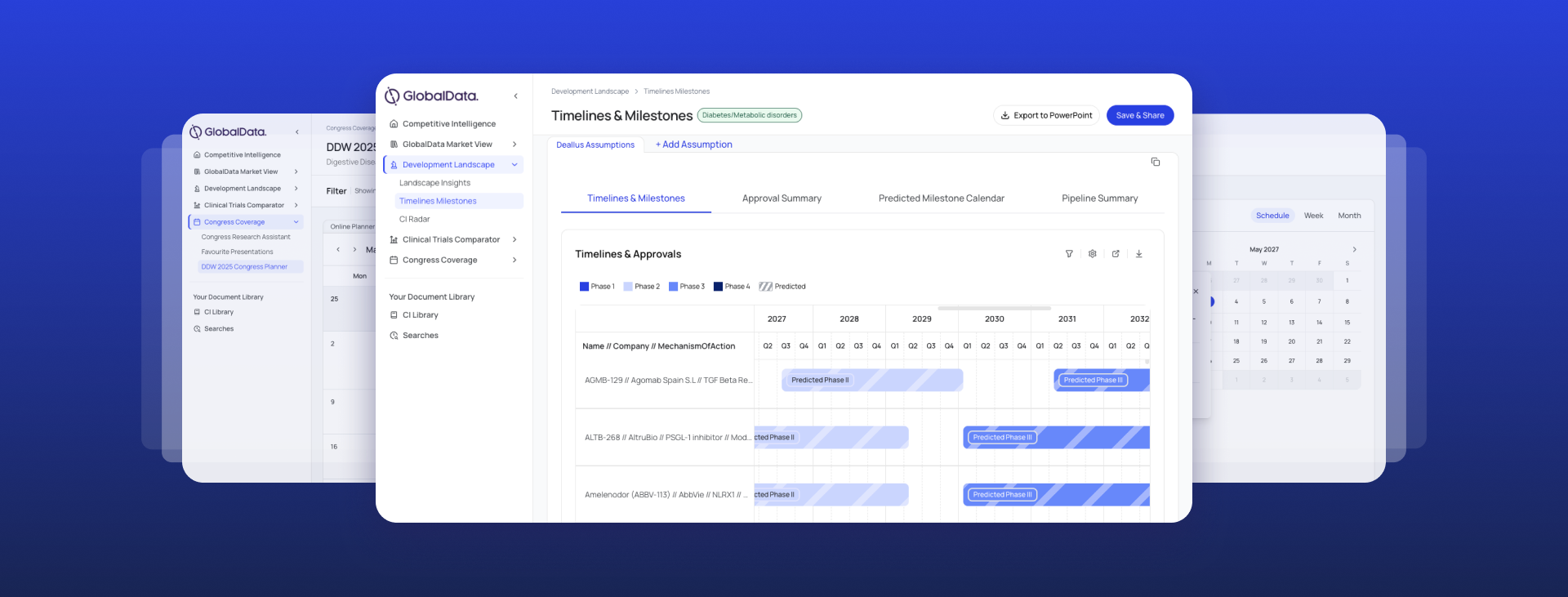Collapse Congress Coverage chevron in left background window
The width and height of the screenshot is (1568, 597).
296,222
